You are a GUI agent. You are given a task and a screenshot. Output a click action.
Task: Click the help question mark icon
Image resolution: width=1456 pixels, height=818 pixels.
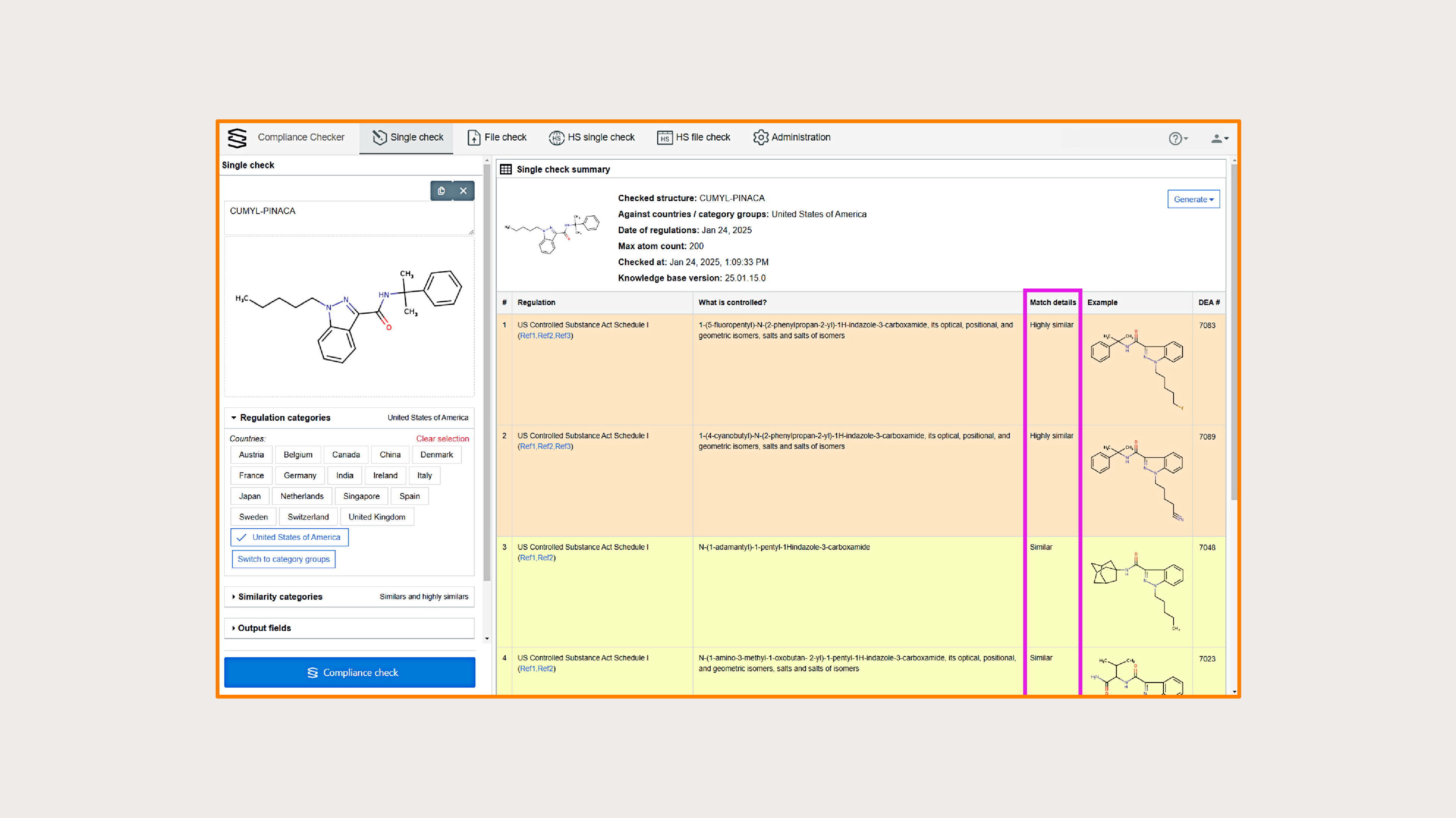(x=1178, y=137)
